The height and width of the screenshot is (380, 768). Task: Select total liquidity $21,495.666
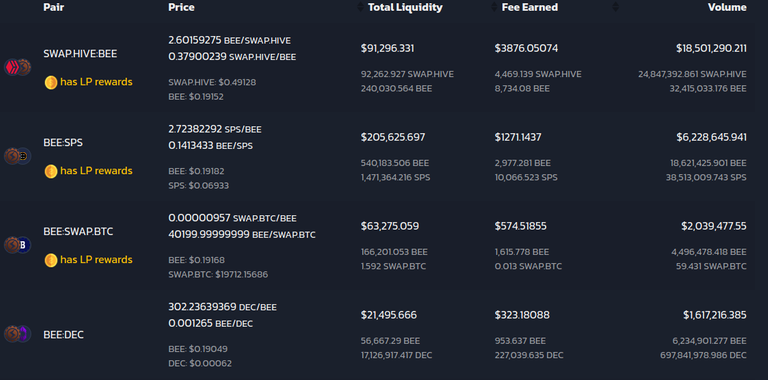[389, 315]
